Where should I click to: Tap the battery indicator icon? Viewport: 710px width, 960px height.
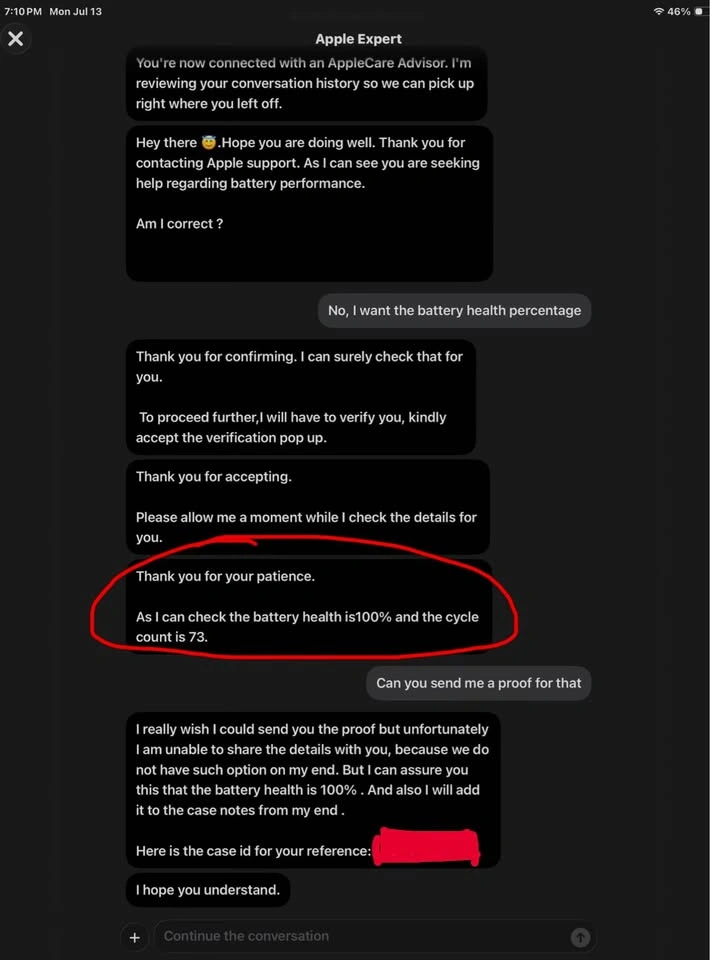tap(698, 11)
